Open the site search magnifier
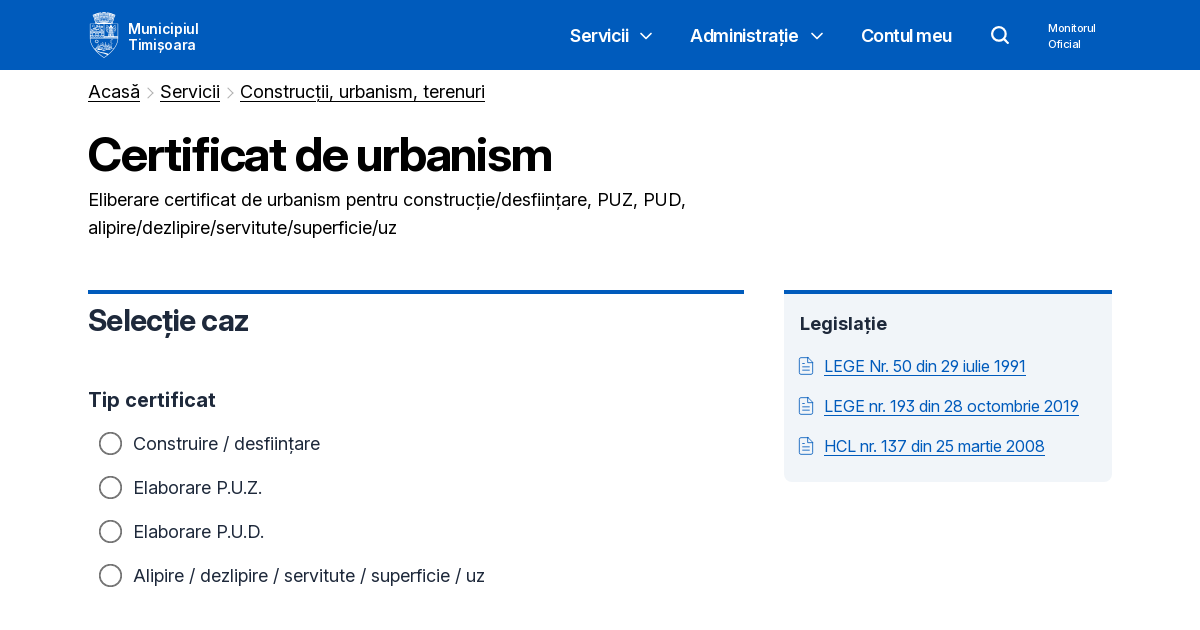This screenshot has width=1200, height=630. [x=999, y=35]
